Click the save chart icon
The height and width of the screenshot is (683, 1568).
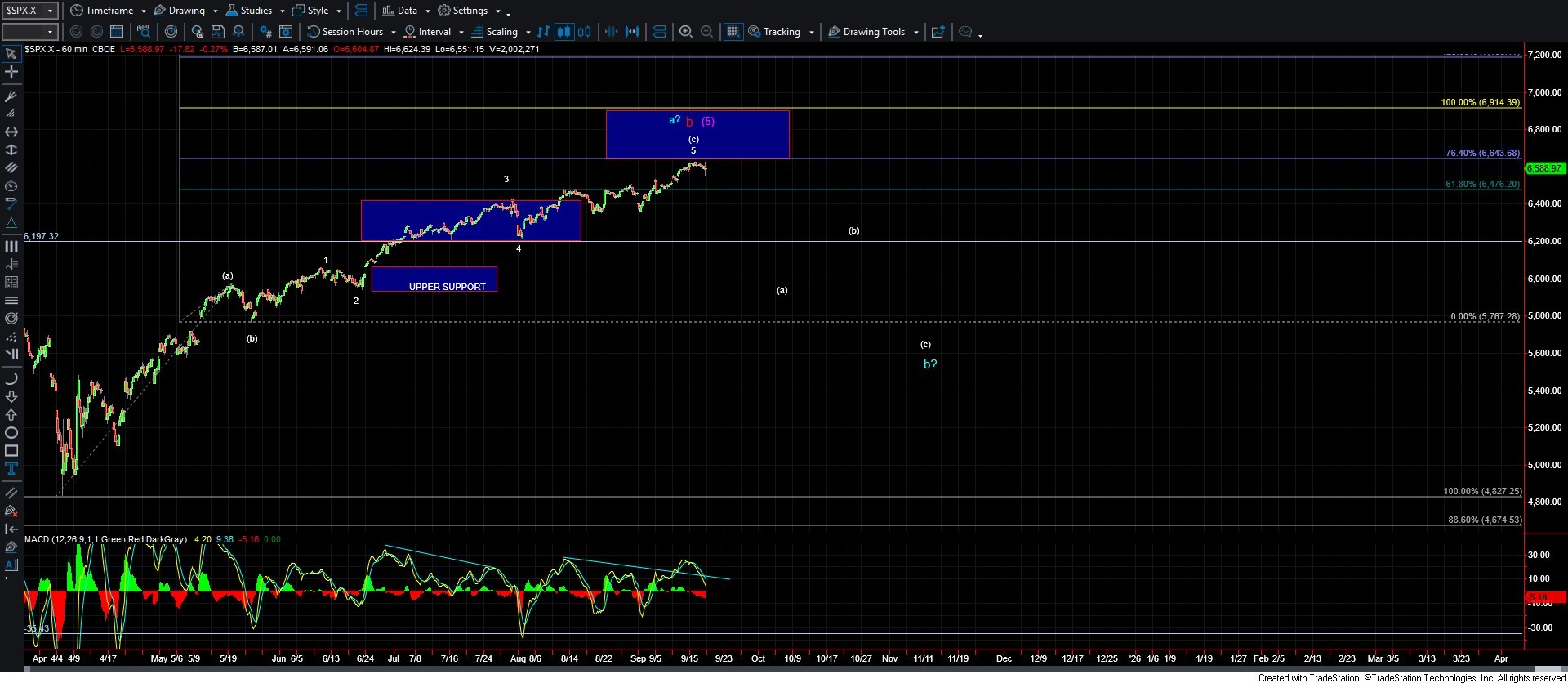[217, 32]
